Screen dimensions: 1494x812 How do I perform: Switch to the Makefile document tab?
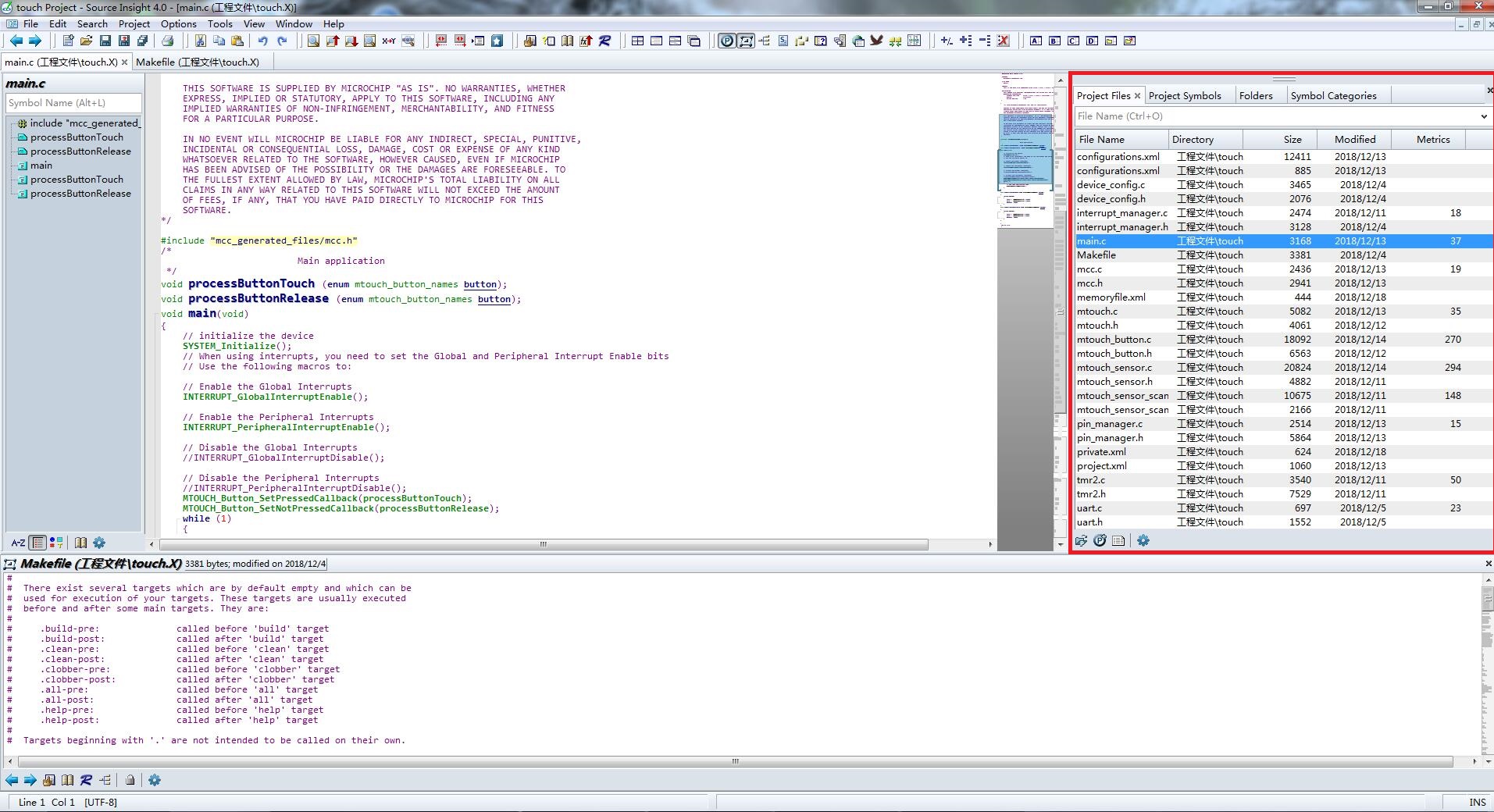pyautogui.click(x=198, y=62)
